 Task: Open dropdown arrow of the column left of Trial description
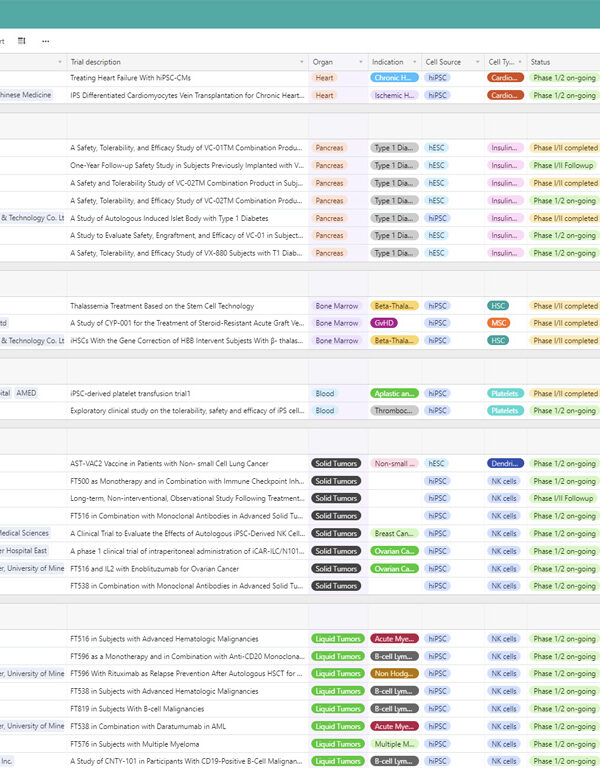60,62
